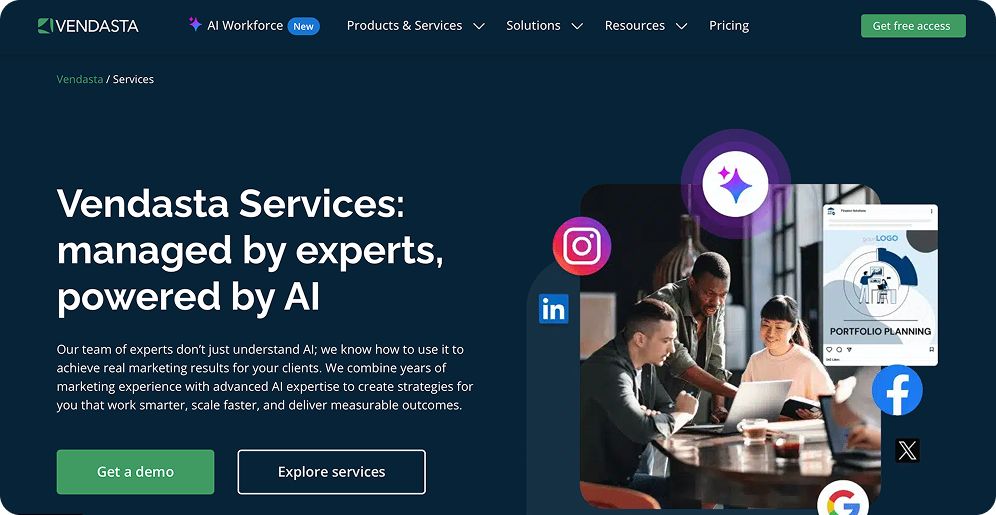Follow the Vendasta breadcrumb link
This screenshot has height=515, width=996.
click(79, 79)
